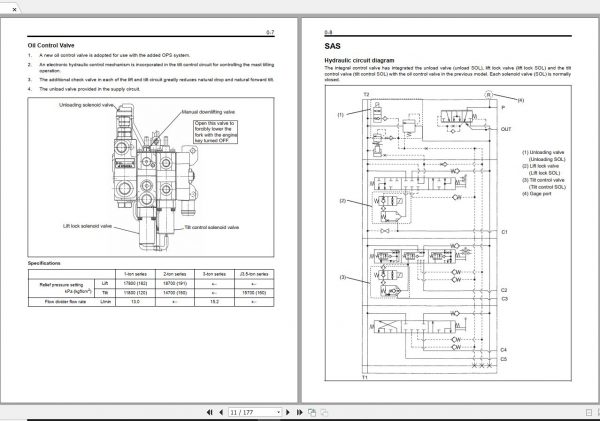Click page number '0-8' at top of right page
Screen dimensions: 600x421
click(x=328, y=33)
